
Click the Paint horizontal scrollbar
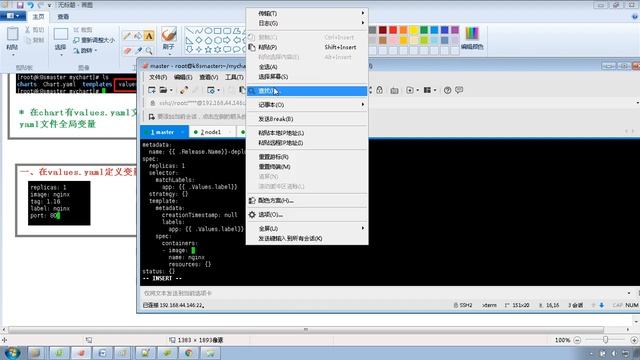tap(305, 329)
